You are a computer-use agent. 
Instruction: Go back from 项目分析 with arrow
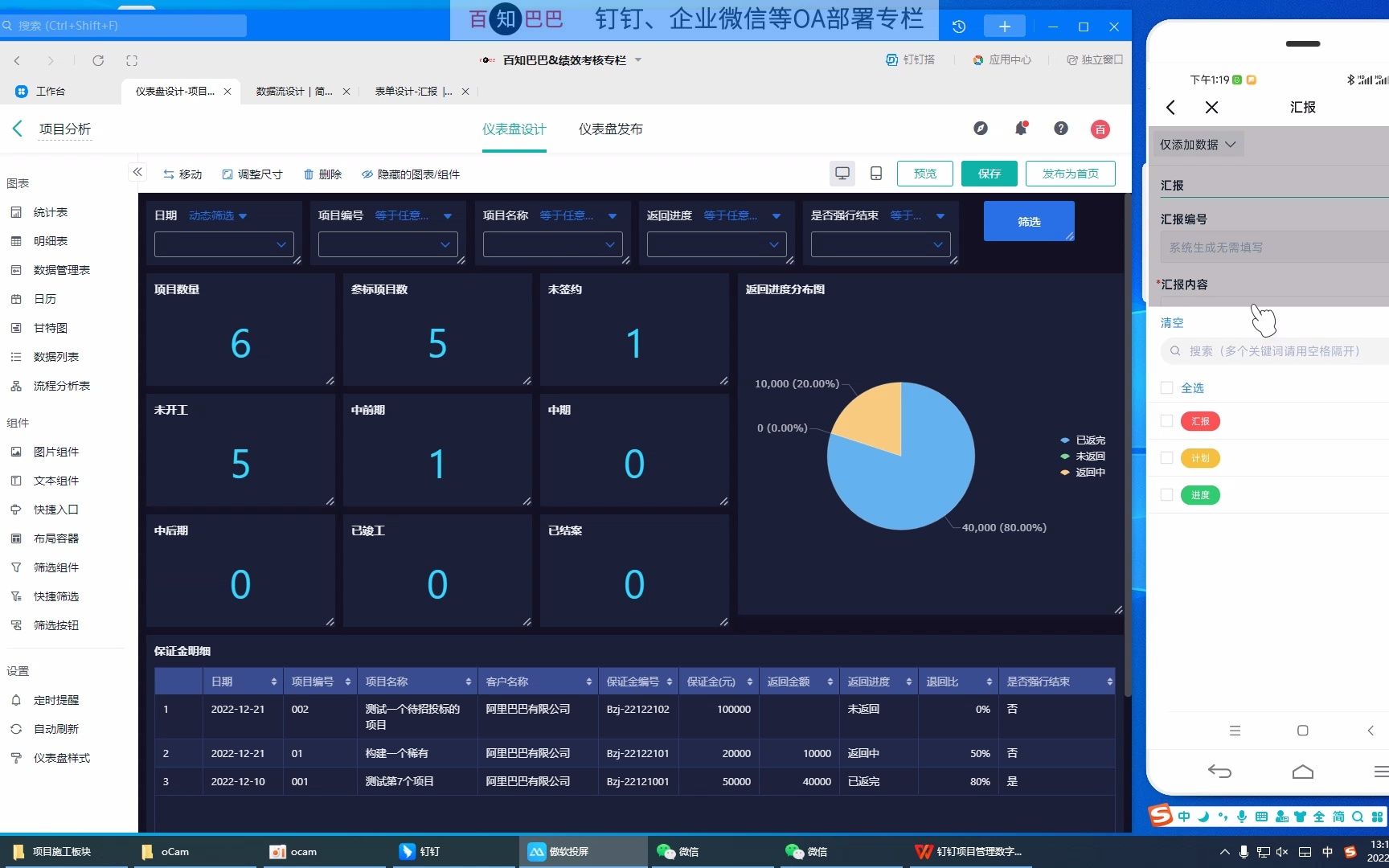[18, 129]
